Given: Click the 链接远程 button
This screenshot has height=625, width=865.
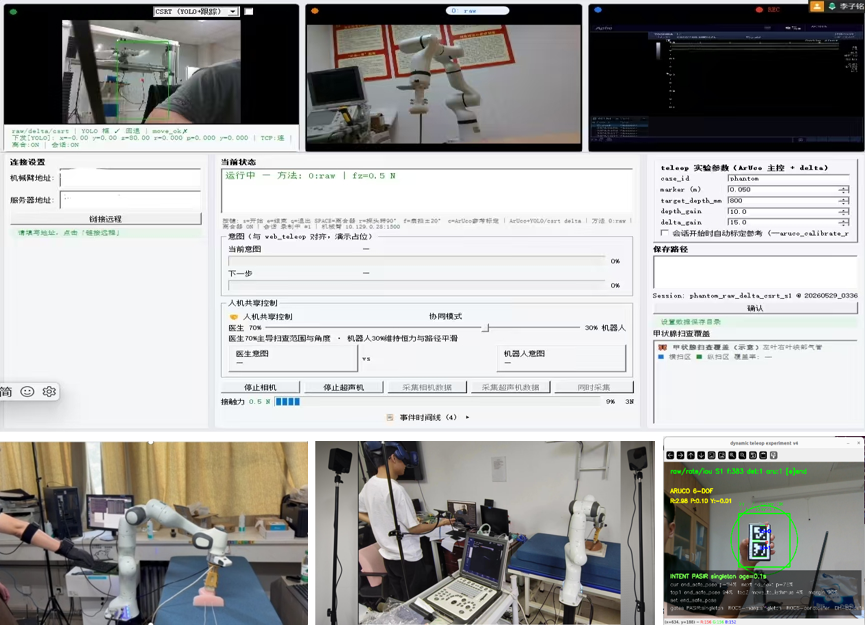Looking at the screenshot, I should (105, 219).
